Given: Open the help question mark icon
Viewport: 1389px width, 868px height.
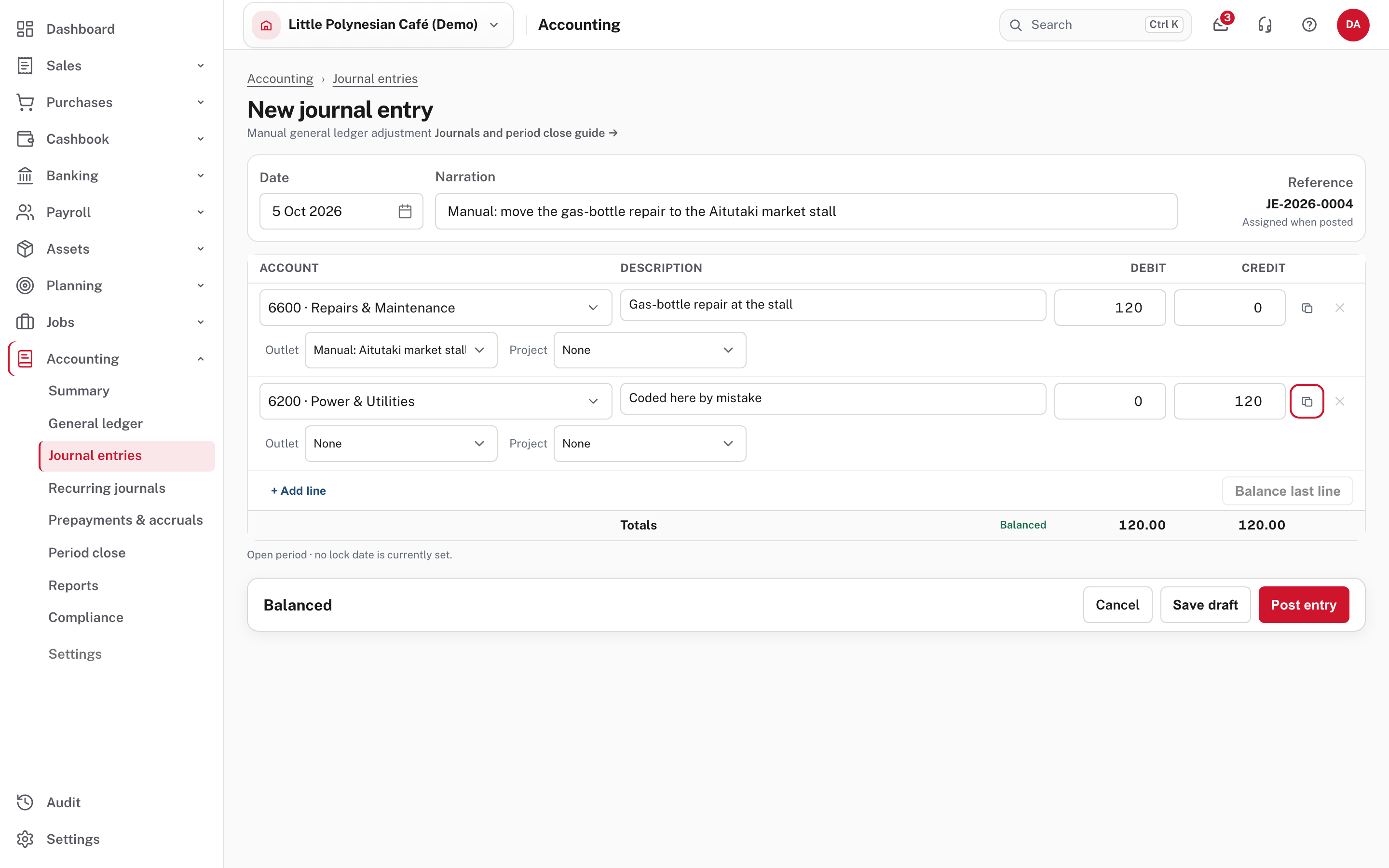Looking at the screenshot, I should click(x=1308, y=25).
